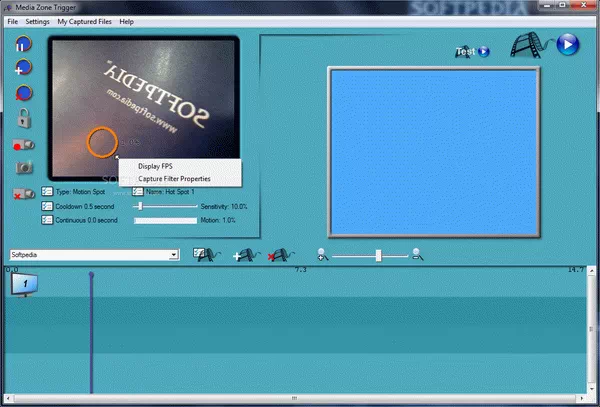Click the padlock lock icon

(x=24, y=118)
